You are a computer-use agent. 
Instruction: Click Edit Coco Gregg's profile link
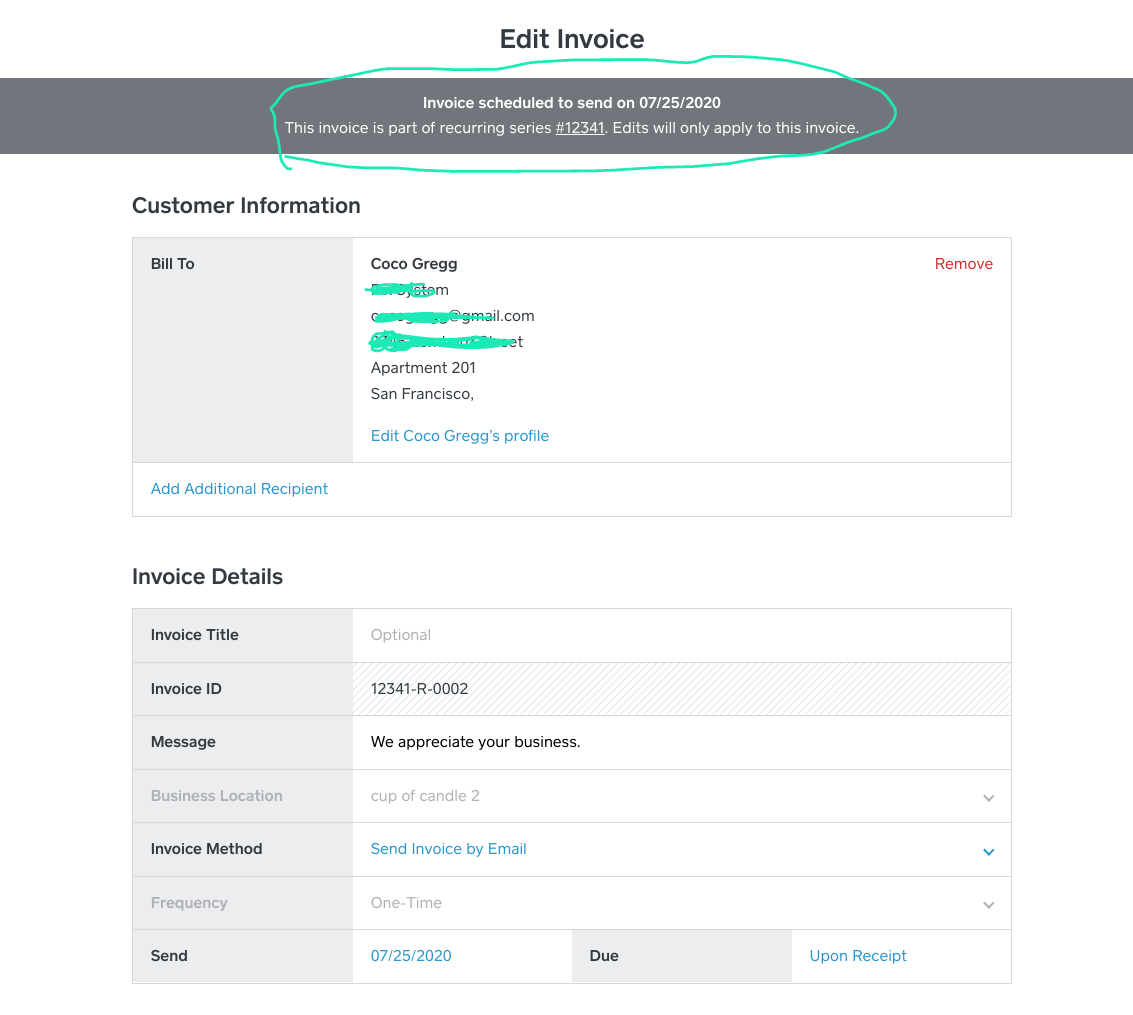(460, 436)
